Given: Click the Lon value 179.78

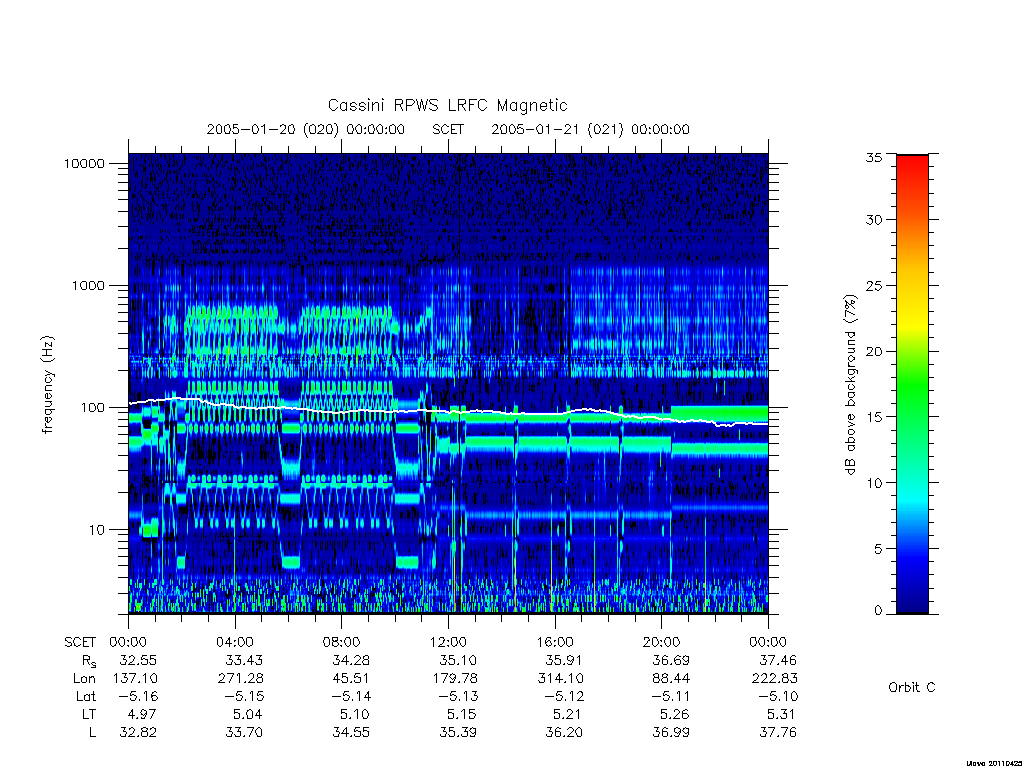Looking at the screenshot, I should 455,679.
